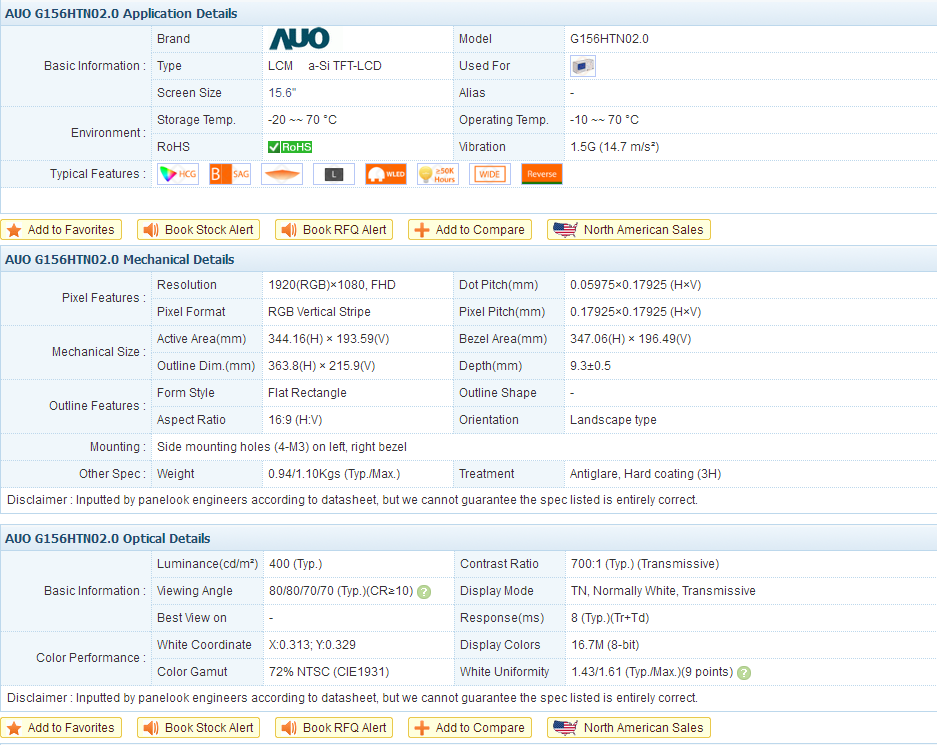Click the vibration value 1.5G (14.7 m/s²)
937x745 pixels.
pyautogui.click(x=614, y=146)
